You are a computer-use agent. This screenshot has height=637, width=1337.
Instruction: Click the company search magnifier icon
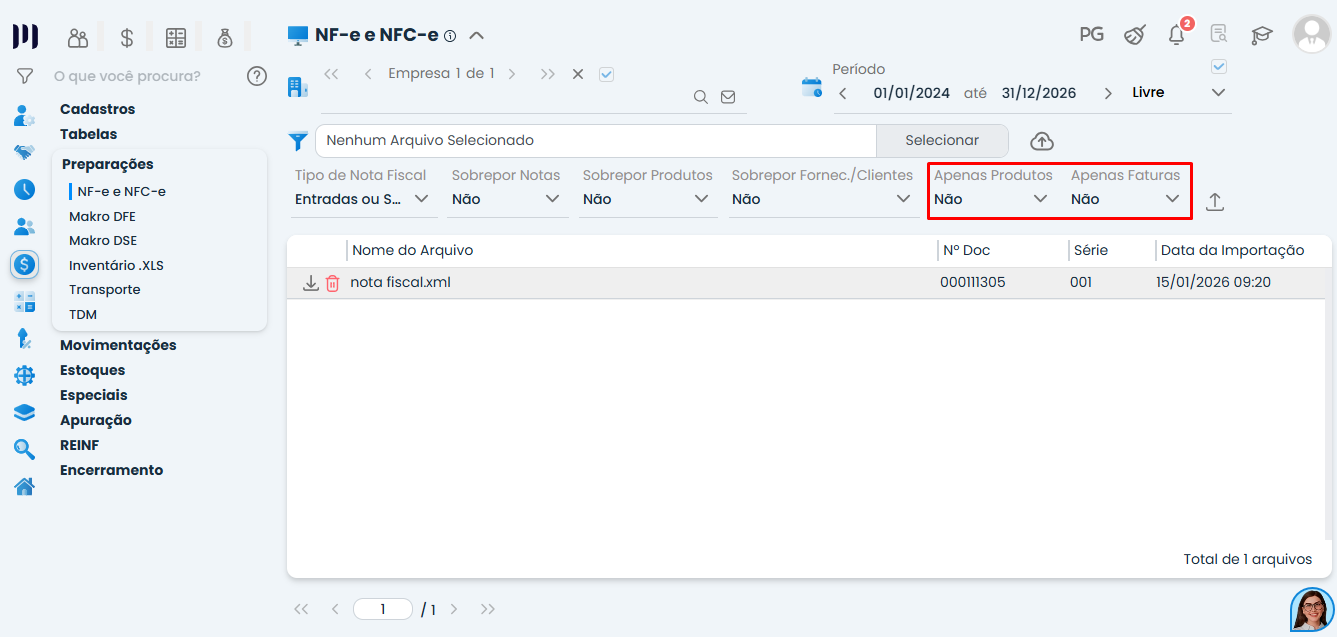(x=701, y=97)
